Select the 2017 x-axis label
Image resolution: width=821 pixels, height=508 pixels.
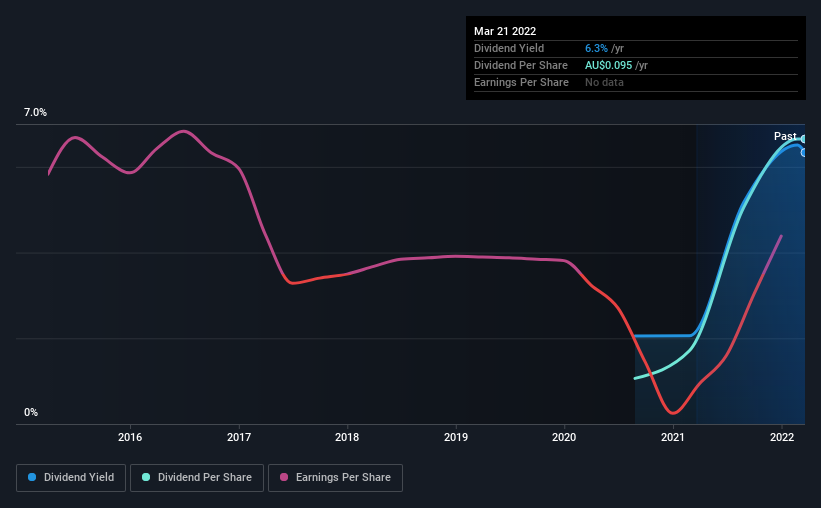(238, 437)
